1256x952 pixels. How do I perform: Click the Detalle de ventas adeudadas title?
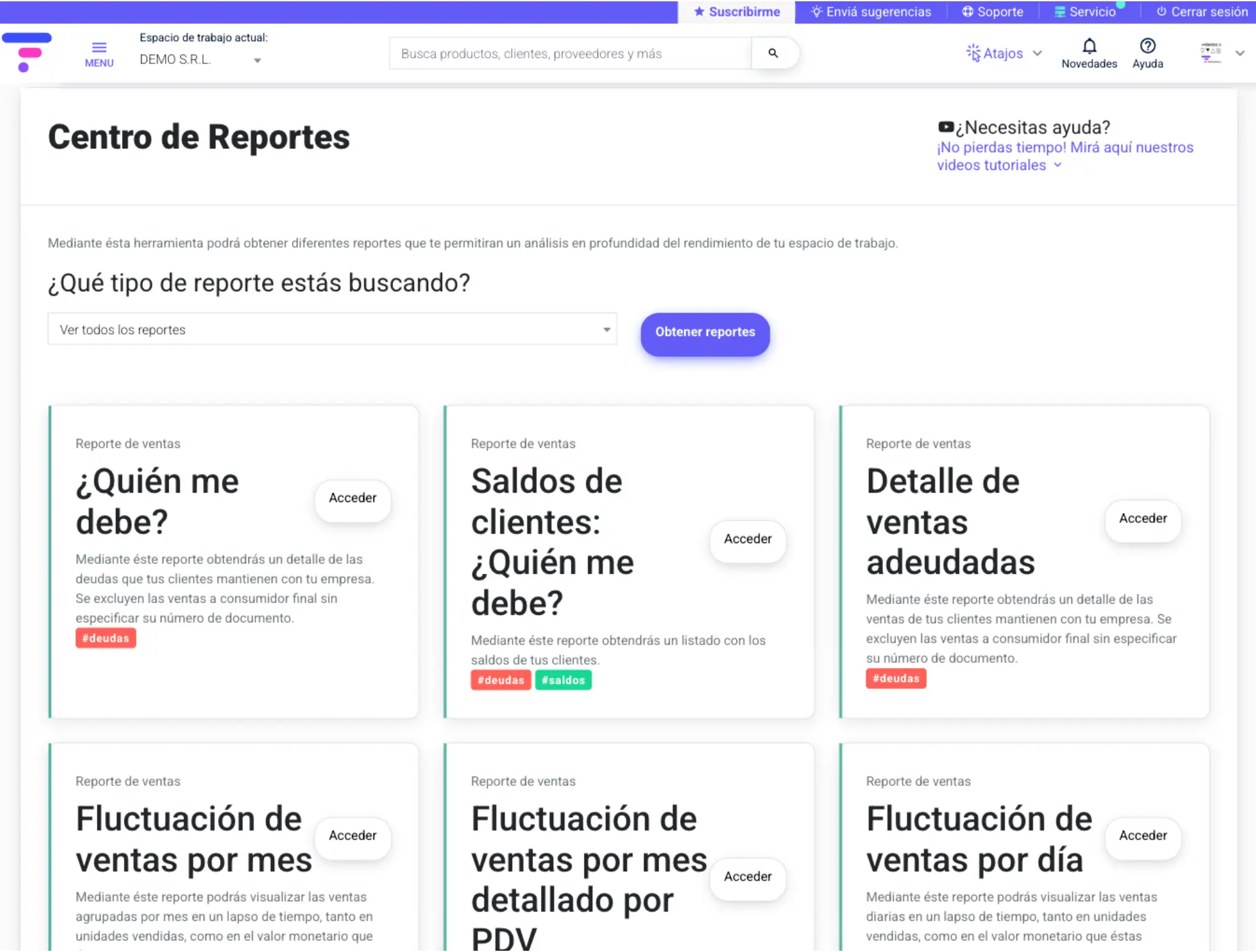click(x=951, y=522)
